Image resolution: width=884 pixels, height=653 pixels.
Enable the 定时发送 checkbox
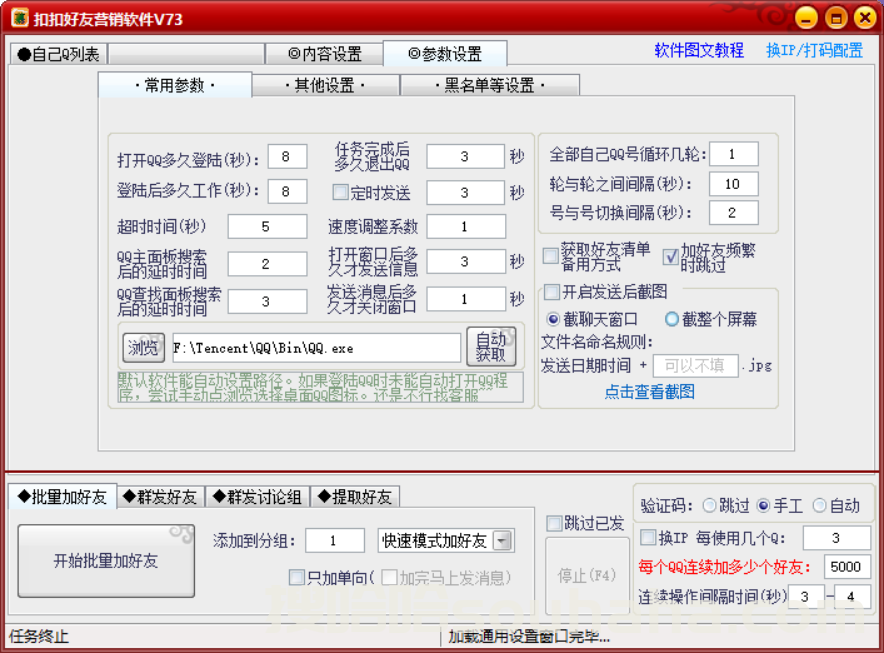[x=341, y=192]
